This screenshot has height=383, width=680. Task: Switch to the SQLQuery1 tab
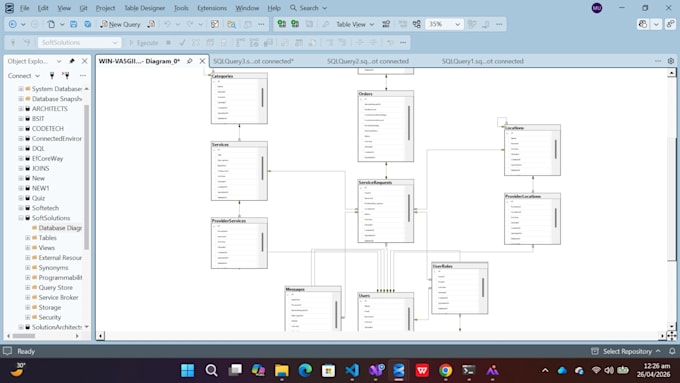coord(483,61)
